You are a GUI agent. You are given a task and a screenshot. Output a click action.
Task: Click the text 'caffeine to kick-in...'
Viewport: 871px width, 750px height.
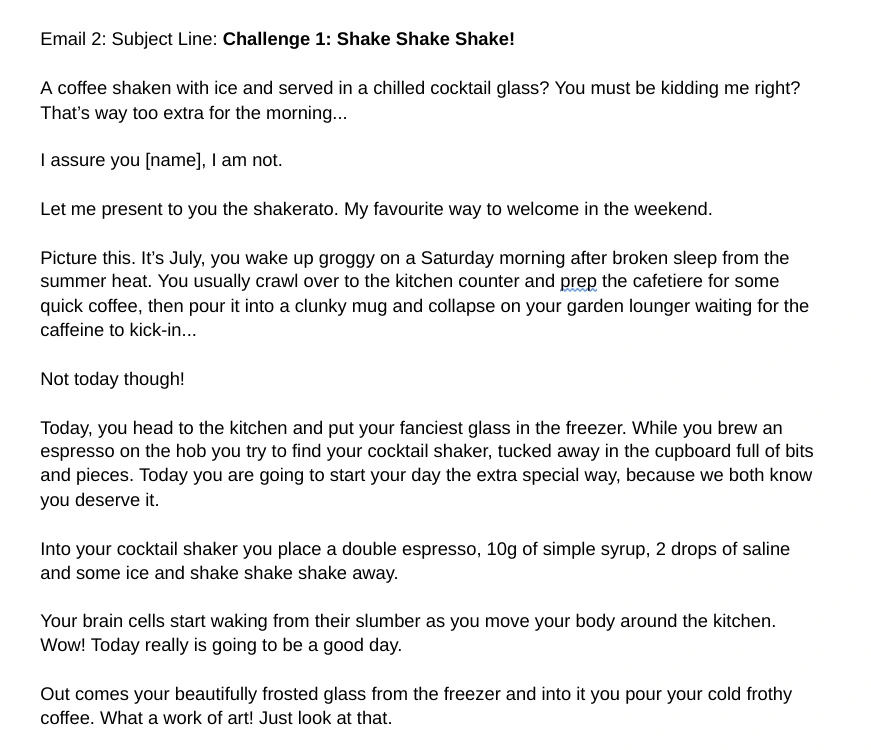coord(118,331)
